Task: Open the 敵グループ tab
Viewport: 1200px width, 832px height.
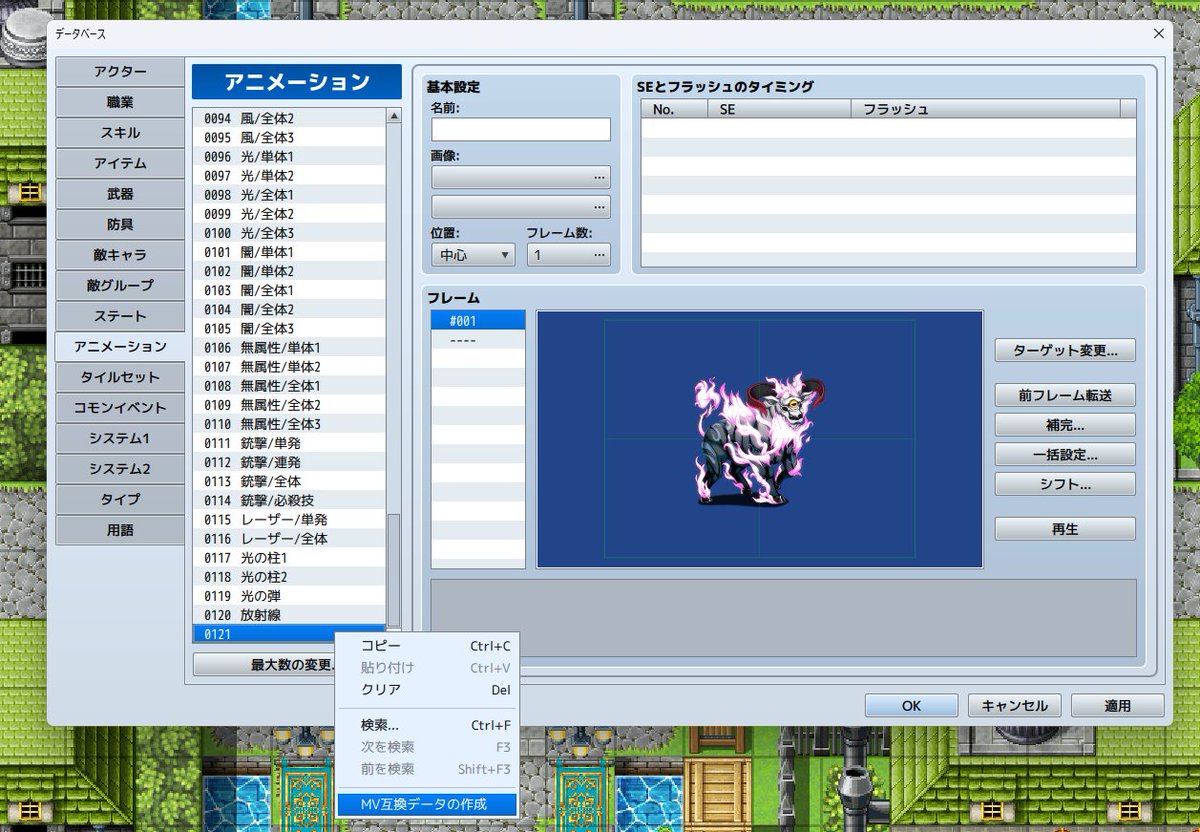Action: tap(120, 285)
